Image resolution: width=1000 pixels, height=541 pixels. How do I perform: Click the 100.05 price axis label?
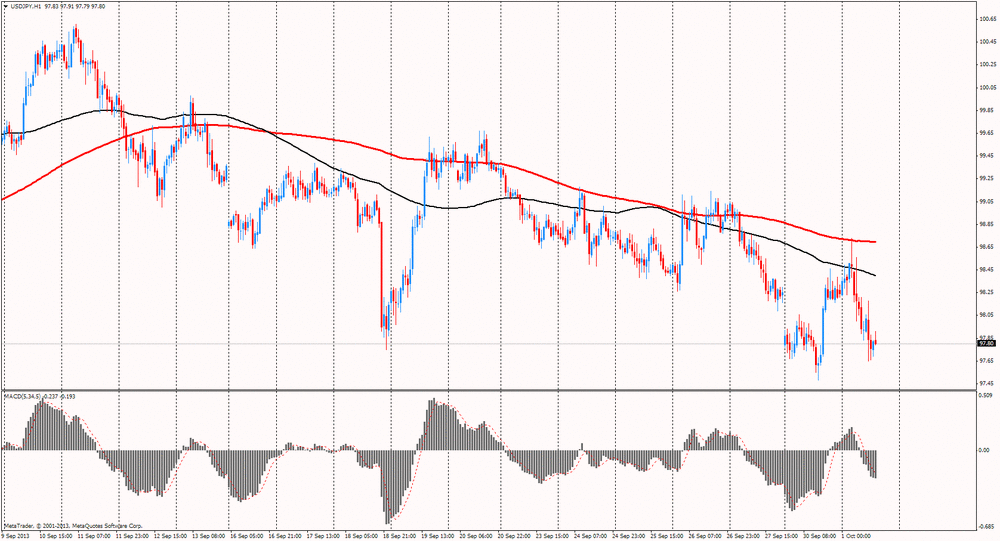pyautogui.click(x=987, y=87)
